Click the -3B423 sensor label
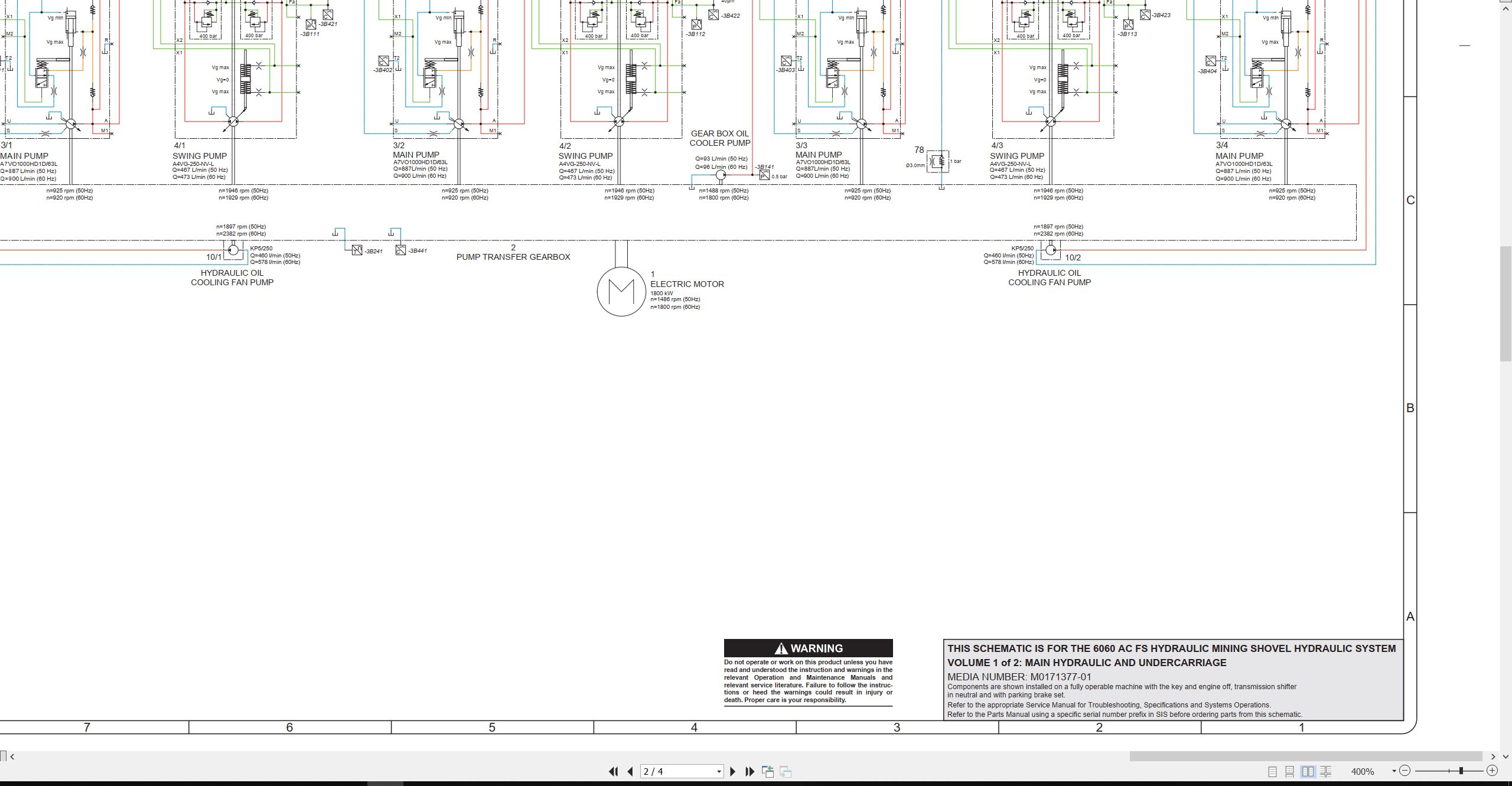The image size is (1512, 786). [x=1161, y=15]
